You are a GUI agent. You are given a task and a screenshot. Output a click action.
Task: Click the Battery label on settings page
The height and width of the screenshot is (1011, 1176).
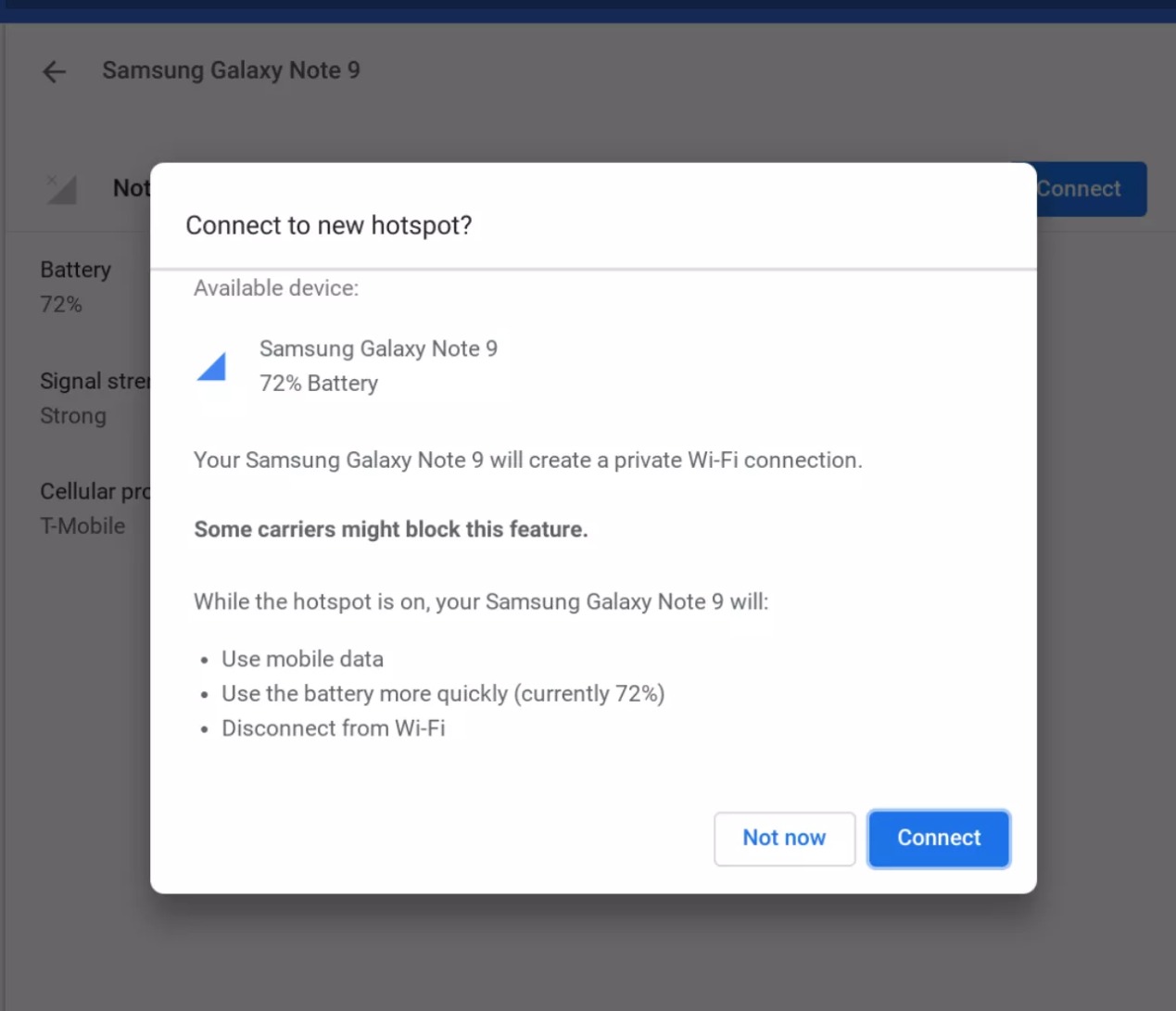pos(76,270)
